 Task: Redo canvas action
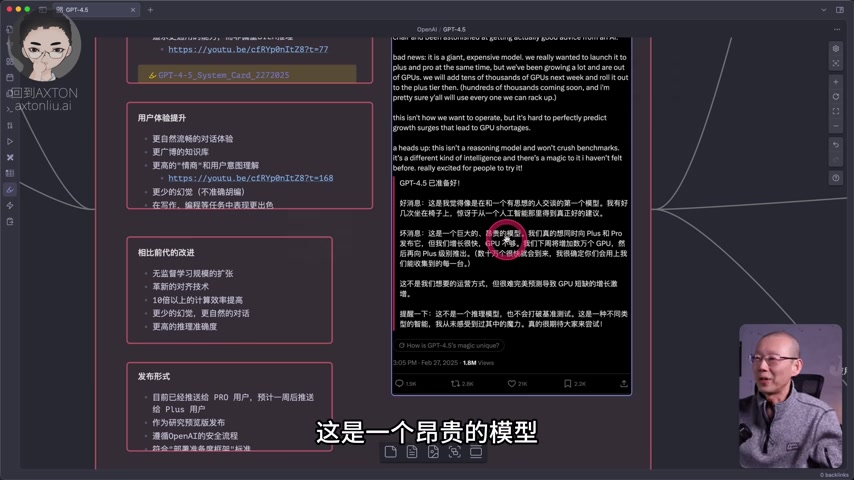(835, 160)
